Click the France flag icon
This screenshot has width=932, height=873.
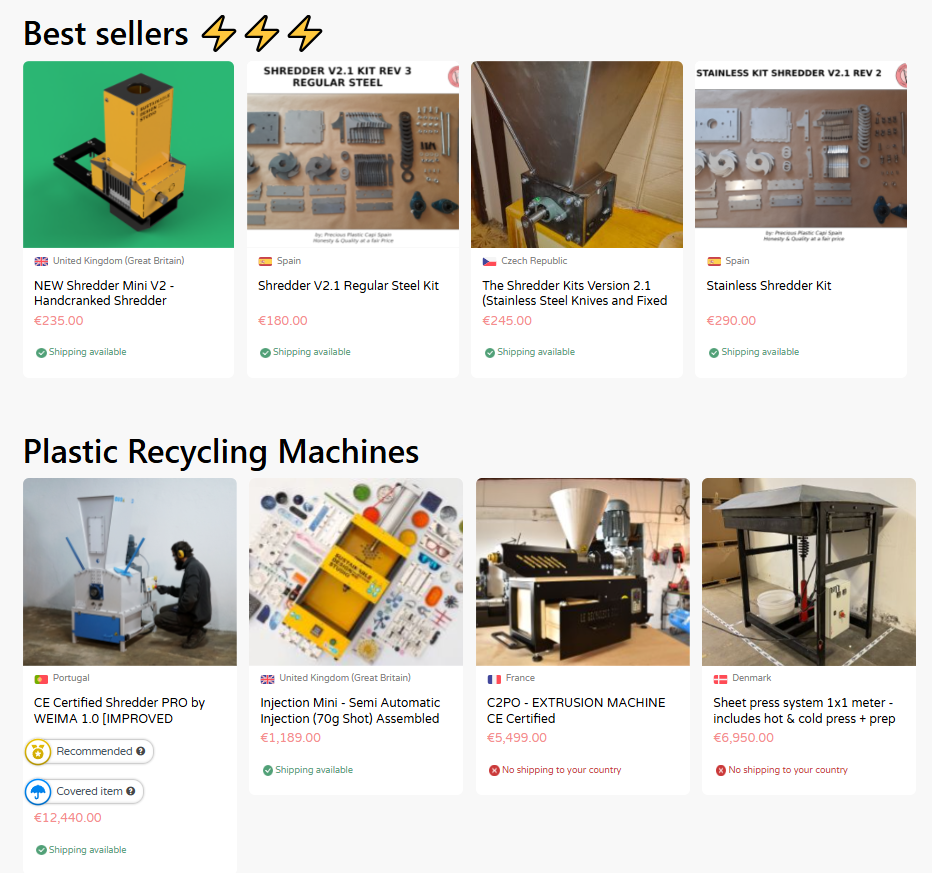[494, 679]
